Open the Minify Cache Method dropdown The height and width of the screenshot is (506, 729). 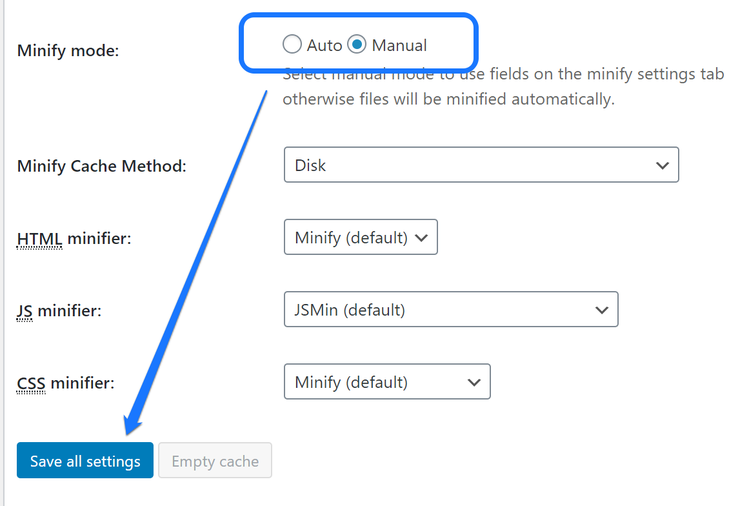click(x=481, y=165)
